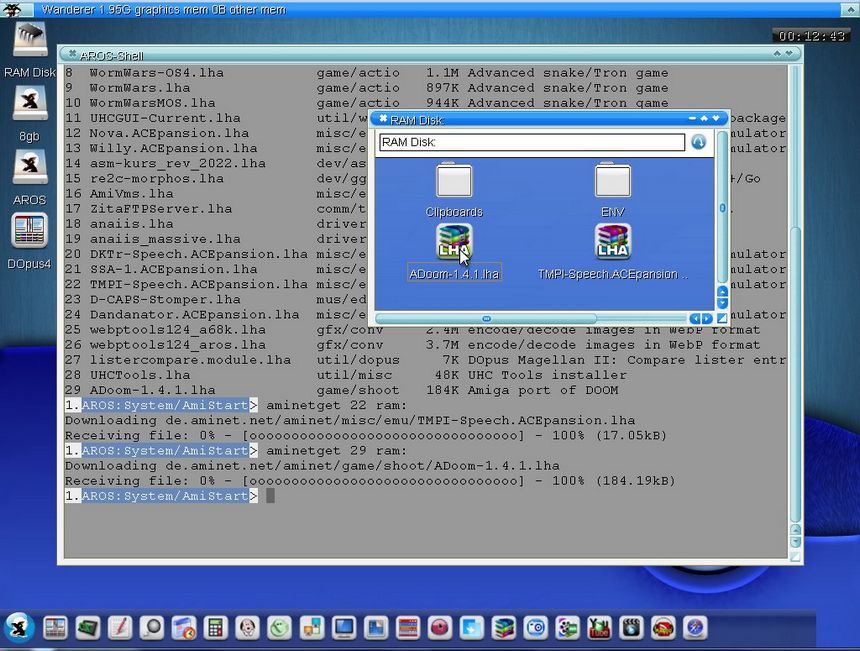The height and width of the screenshot is (651, 860).
Task: Select the TMPI-Speech.ACEpansion LHA archive icon
Action: coord(612,243)
